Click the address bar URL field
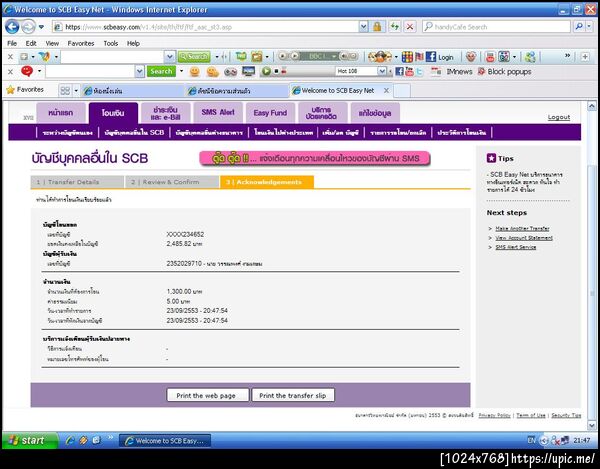600x469 pixels. (207, 27)
